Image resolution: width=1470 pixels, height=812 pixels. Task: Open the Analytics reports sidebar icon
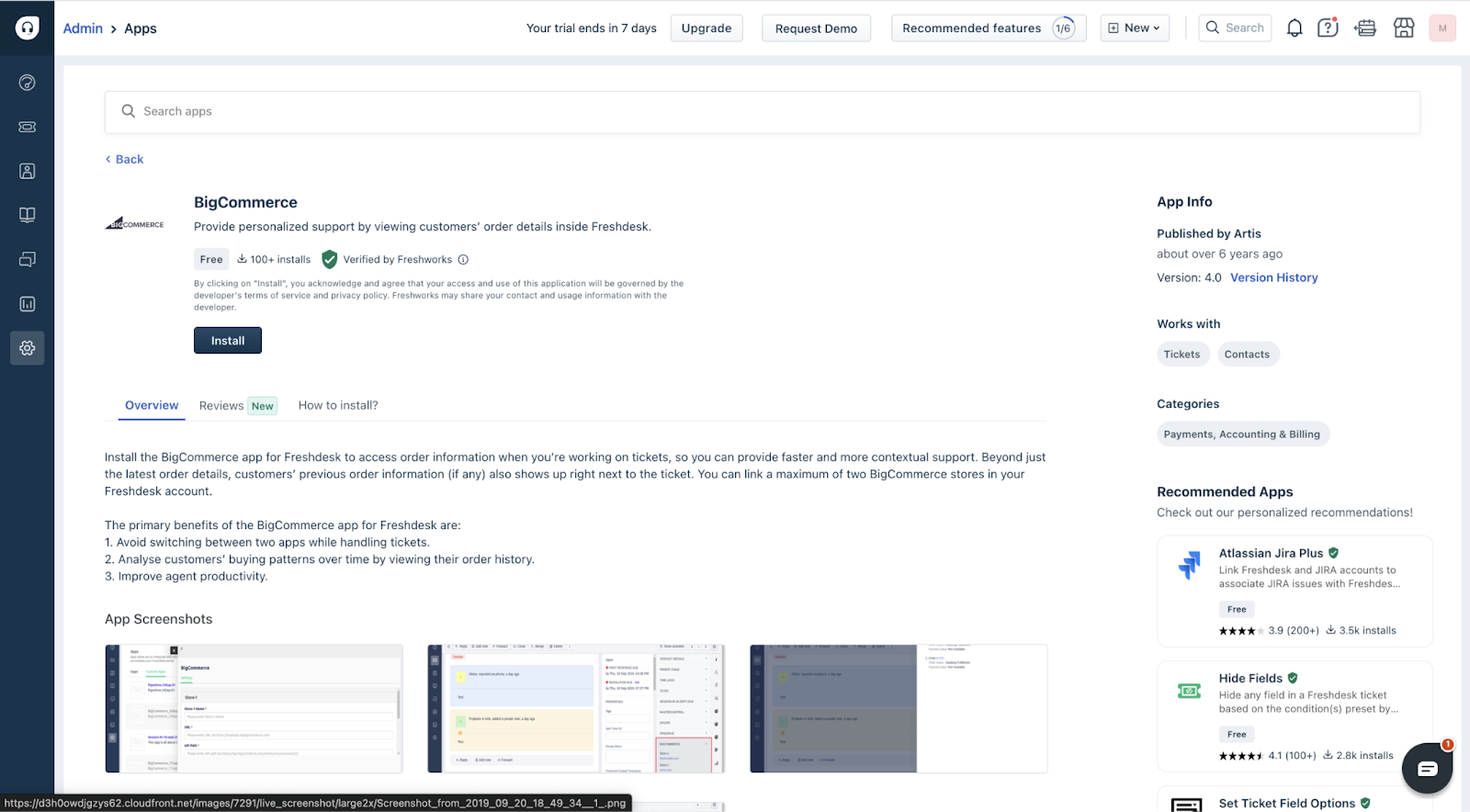[27, 303]
